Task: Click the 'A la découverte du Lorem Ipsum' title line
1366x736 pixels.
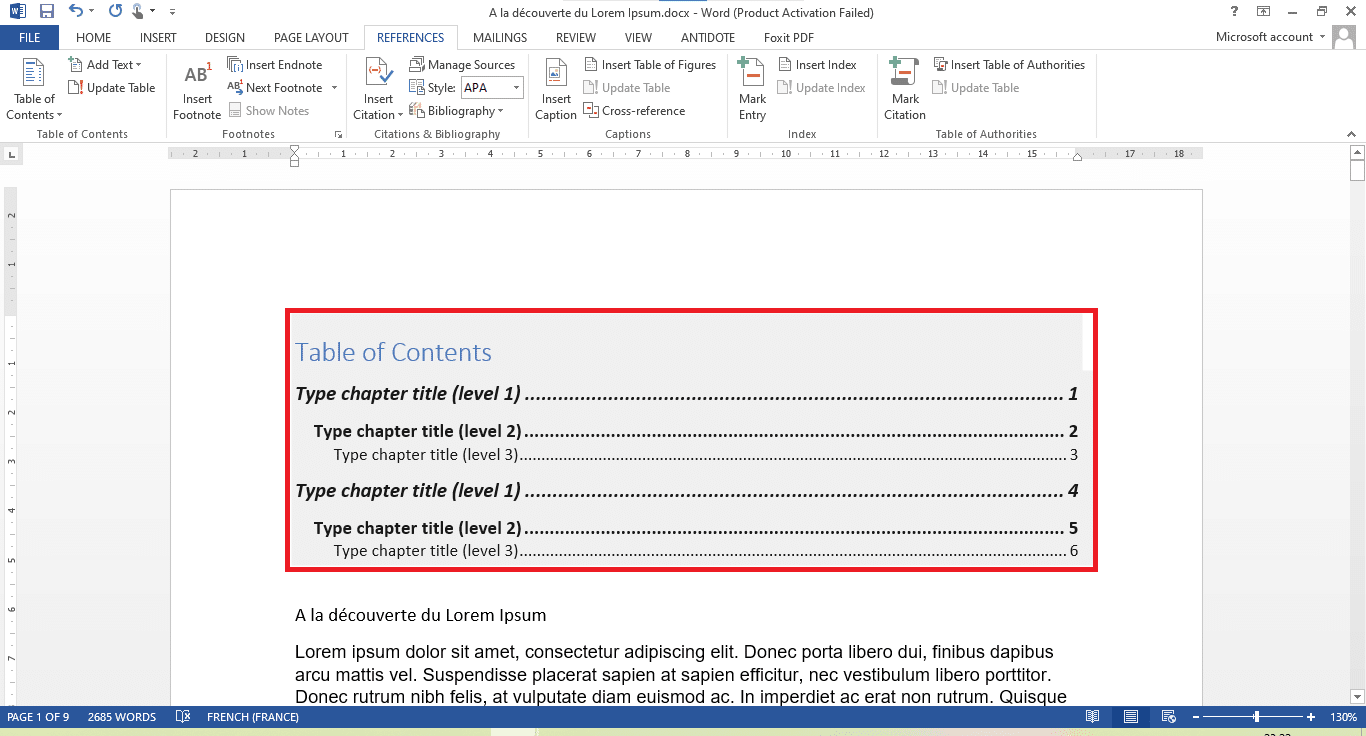Action: 420,615
